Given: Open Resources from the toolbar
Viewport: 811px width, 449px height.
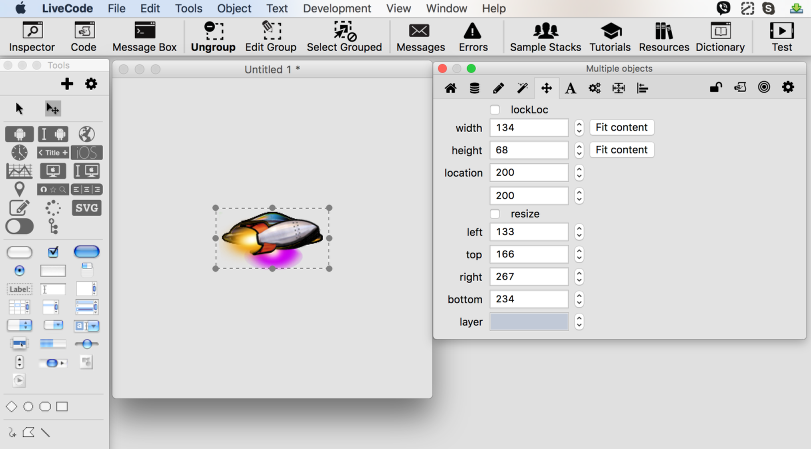Looking at the screenshot, I should click(664, 37).
